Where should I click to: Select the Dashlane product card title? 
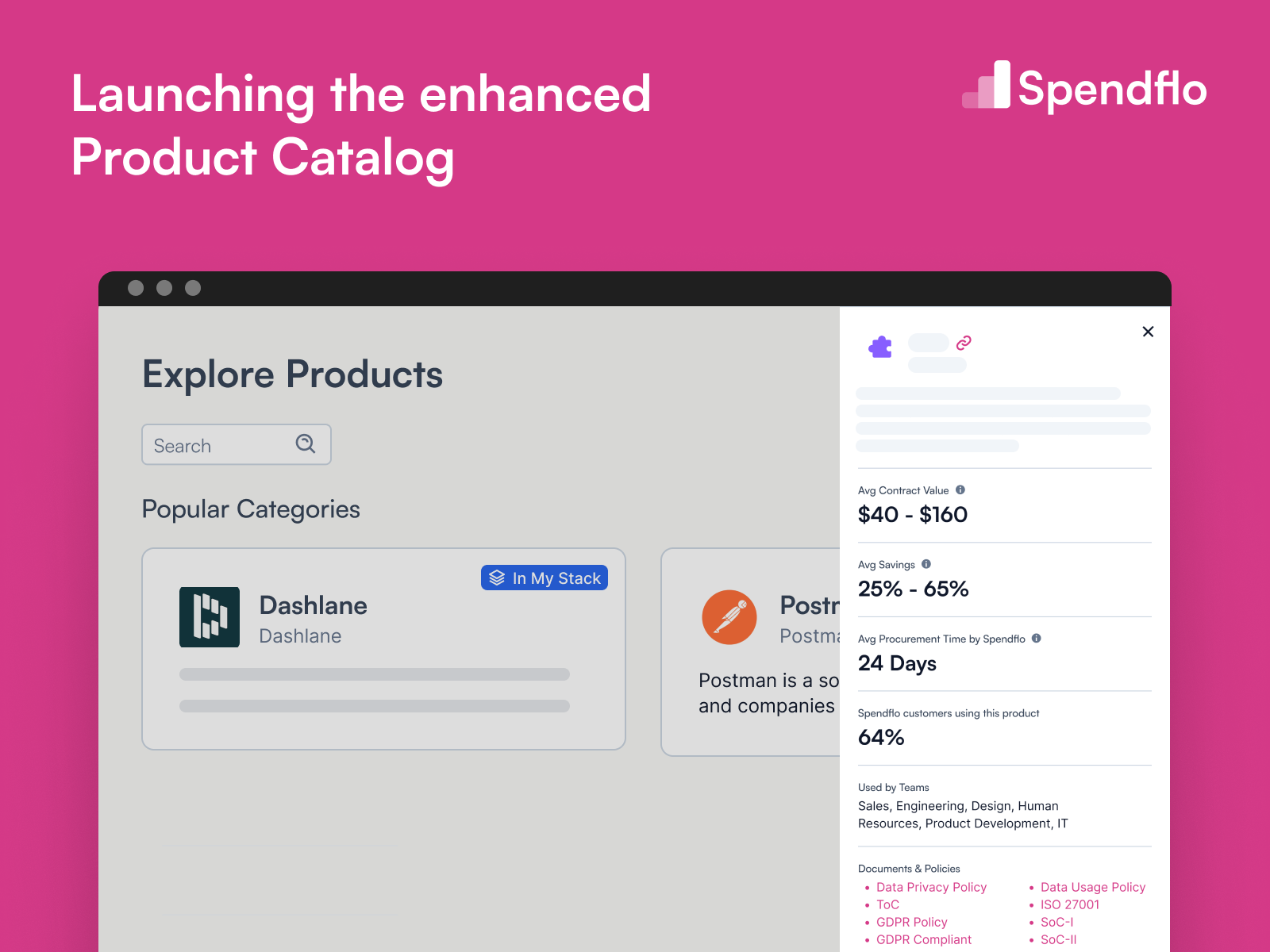click(314, 605)
